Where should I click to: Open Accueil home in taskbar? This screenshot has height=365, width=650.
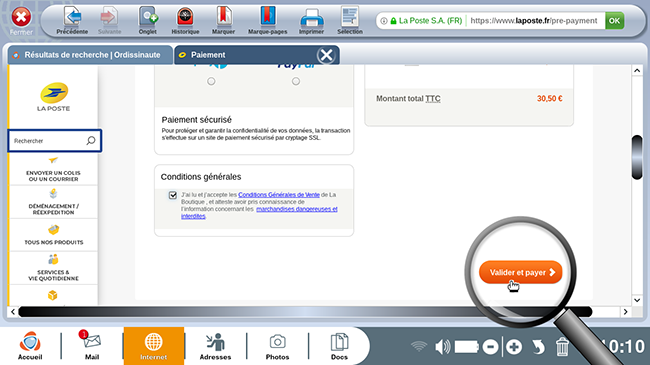(x=30, y=346)
